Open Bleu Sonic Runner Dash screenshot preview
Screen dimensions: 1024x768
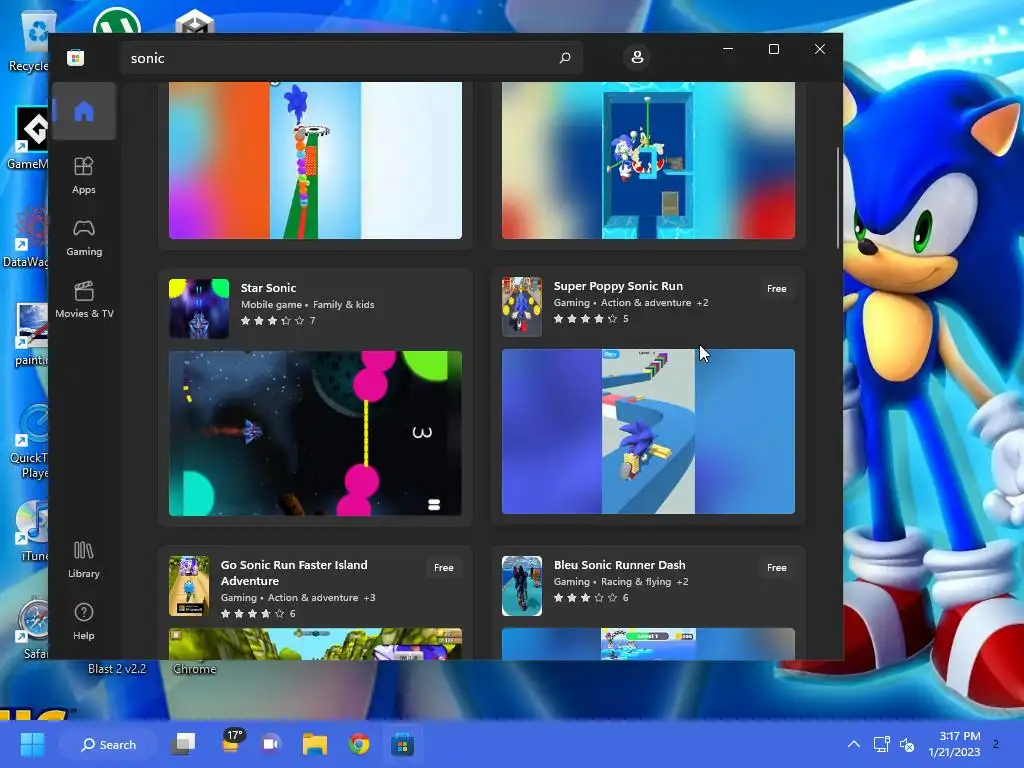(x=648, y=644)
